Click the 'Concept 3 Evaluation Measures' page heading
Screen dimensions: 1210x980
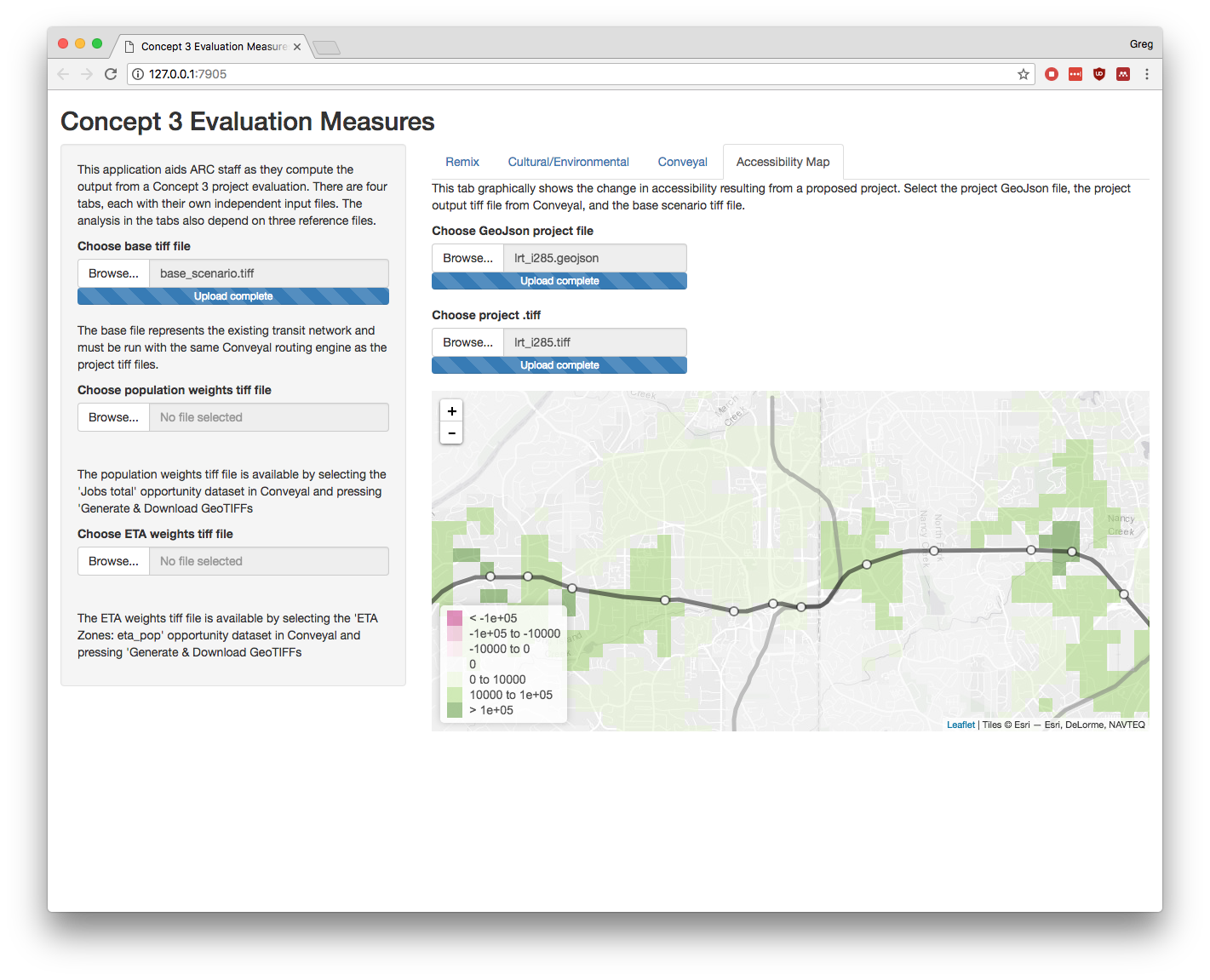tap(248, 122)
